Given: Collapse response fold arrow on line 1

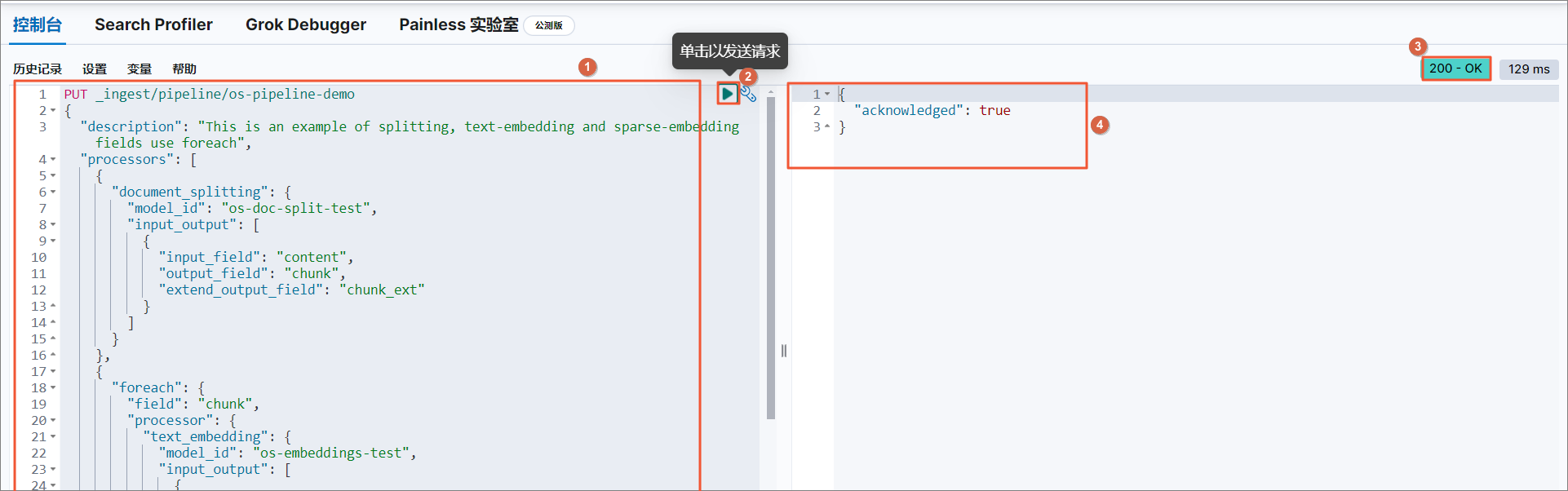Looking at the screenshot, I should [827, 95].
